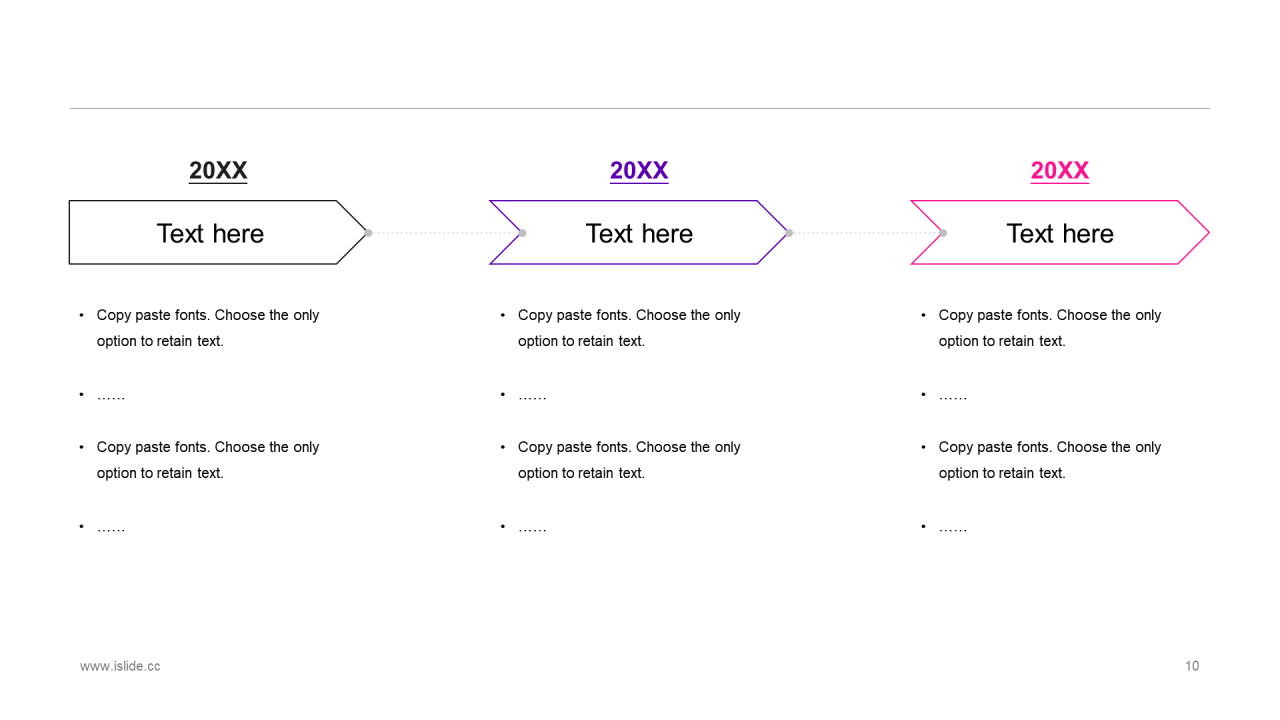Click the pink-outlined Text here chevron shape
Viewport: 1280px width, 720px height.
[x=1060, y=233]
